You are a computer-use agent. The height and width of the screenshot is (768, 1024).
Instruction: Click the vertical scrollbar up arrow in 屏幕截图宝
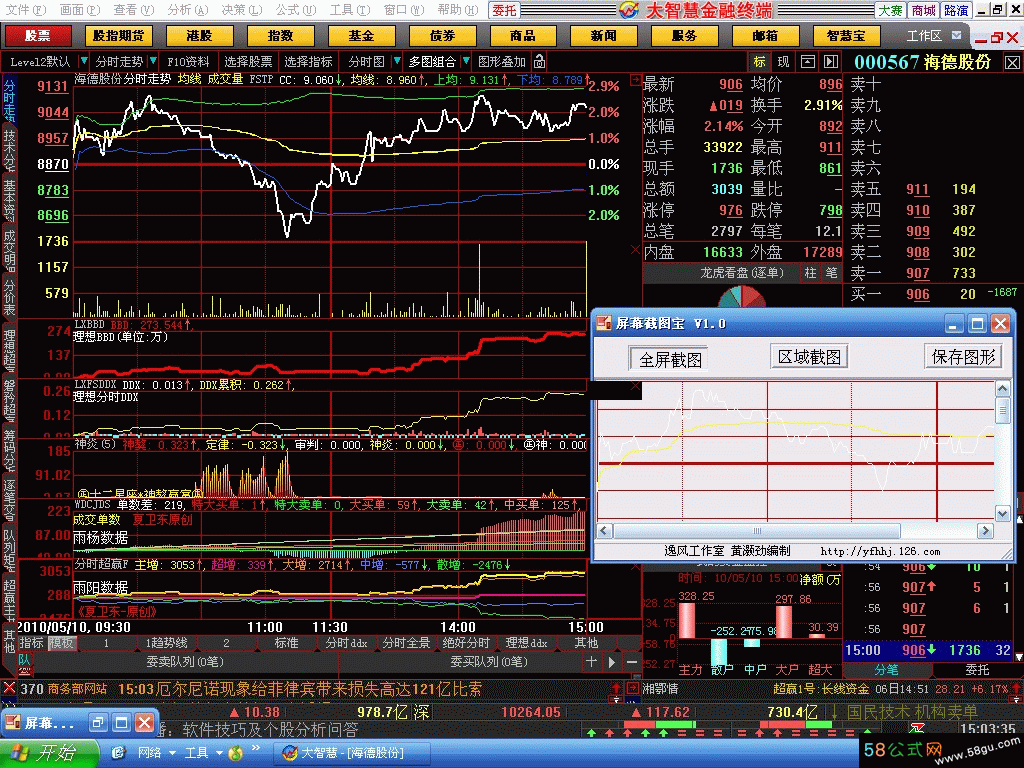coord(1002,389)
